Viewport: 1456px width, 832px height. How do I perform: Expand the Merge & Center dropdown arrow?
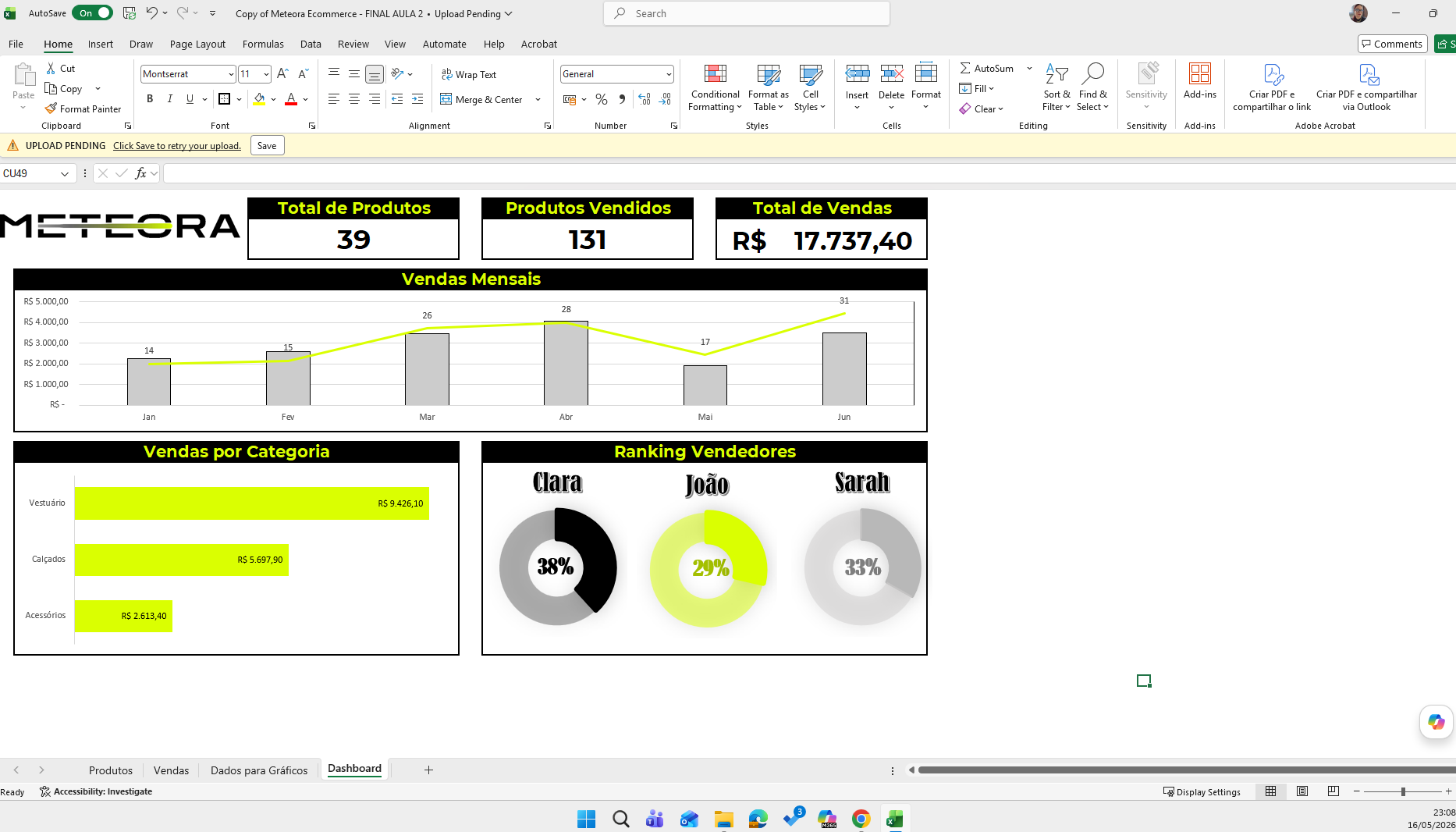(538, 100)
